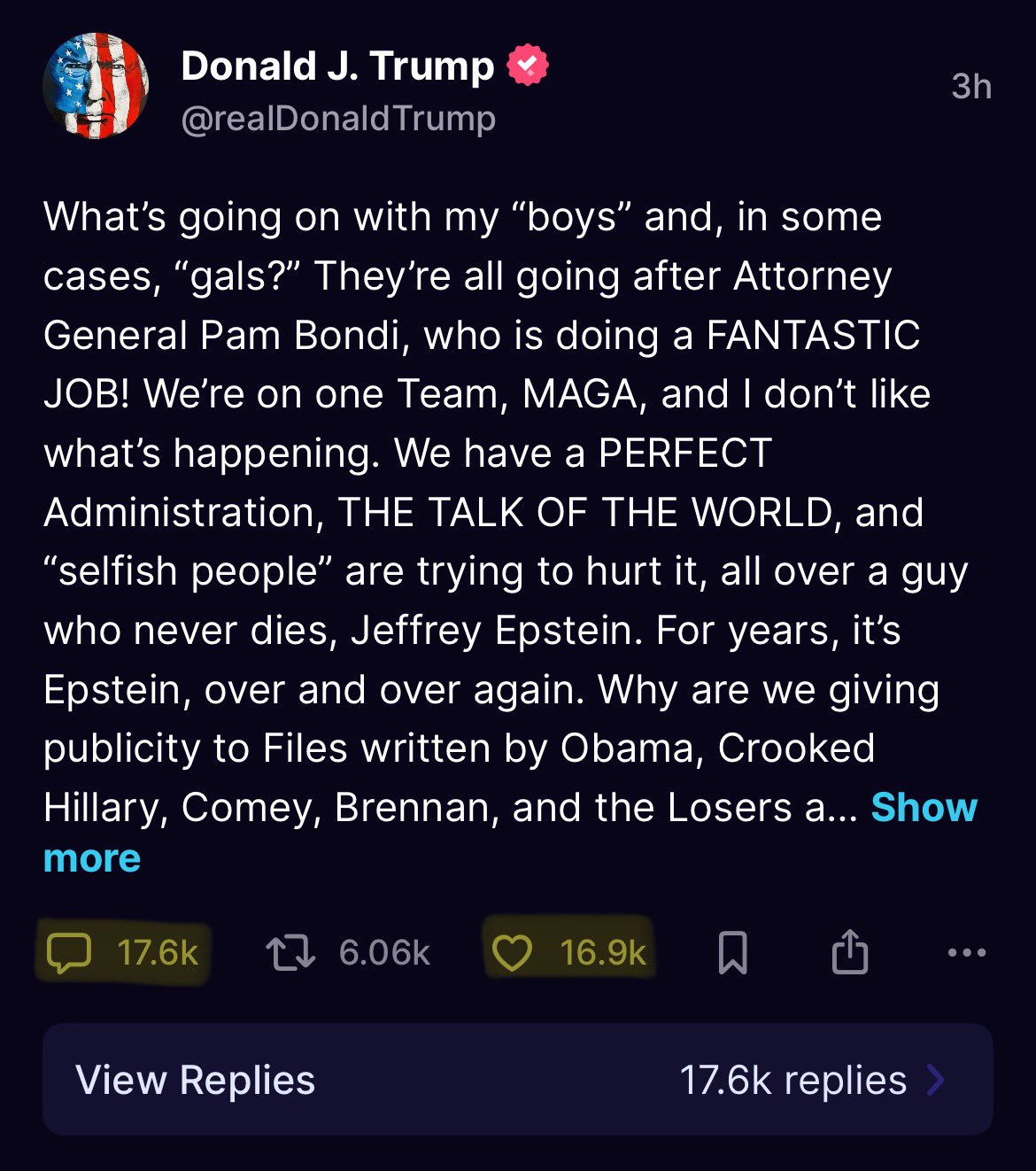
Task: Expand the post with Show more
Action: click(924, 808)
